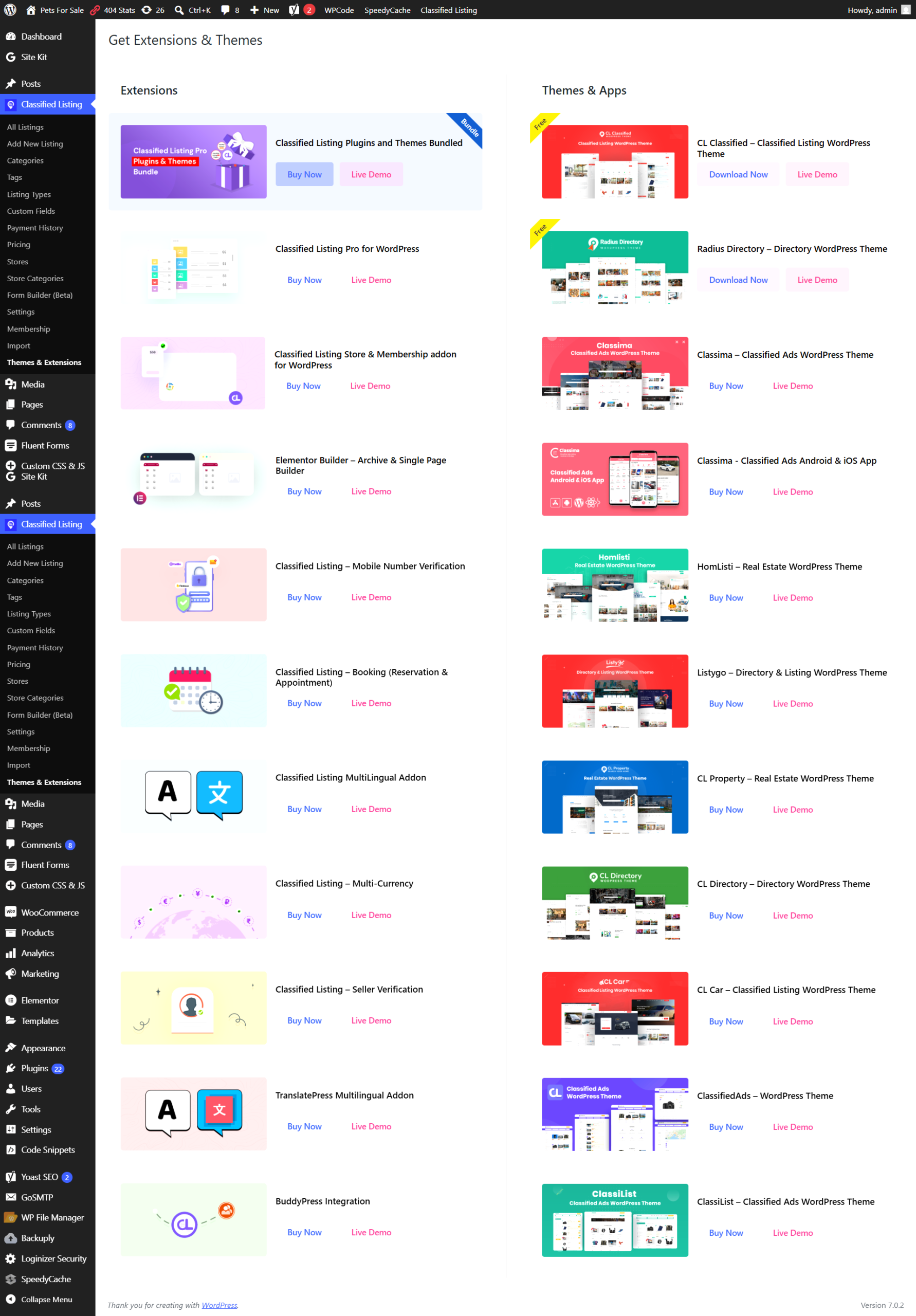Click Download Now for CL Classified theme
Screen dimensions: 916x1316
point(738,174)
